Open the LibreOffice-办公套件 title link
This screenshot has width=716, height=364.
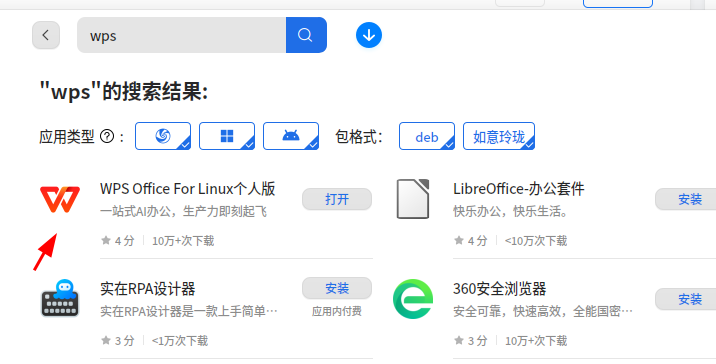(x=519, y=189)
